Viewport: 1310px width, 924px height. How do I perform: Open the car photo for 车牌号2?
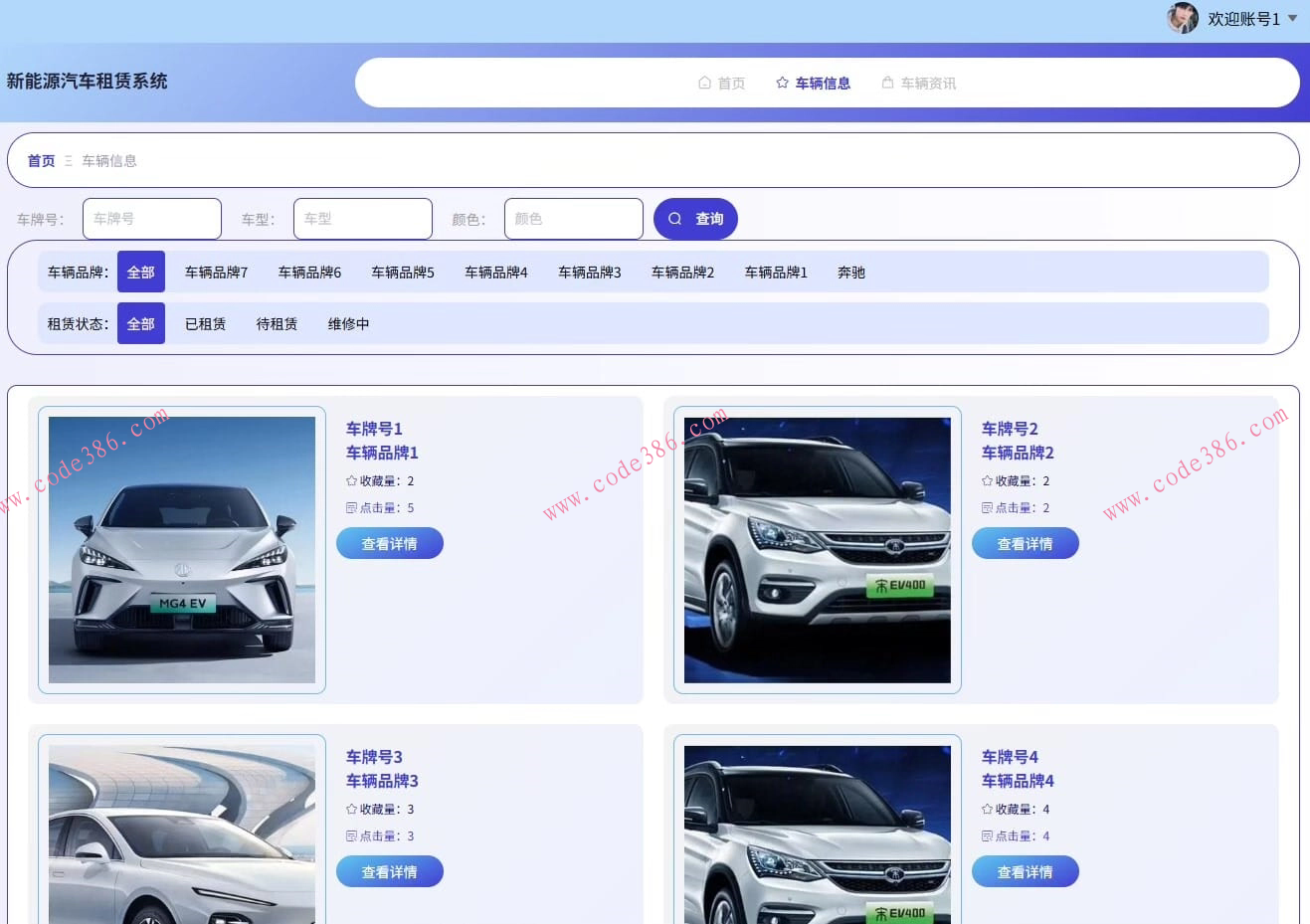pyautogui.click(x=818, y=550)
